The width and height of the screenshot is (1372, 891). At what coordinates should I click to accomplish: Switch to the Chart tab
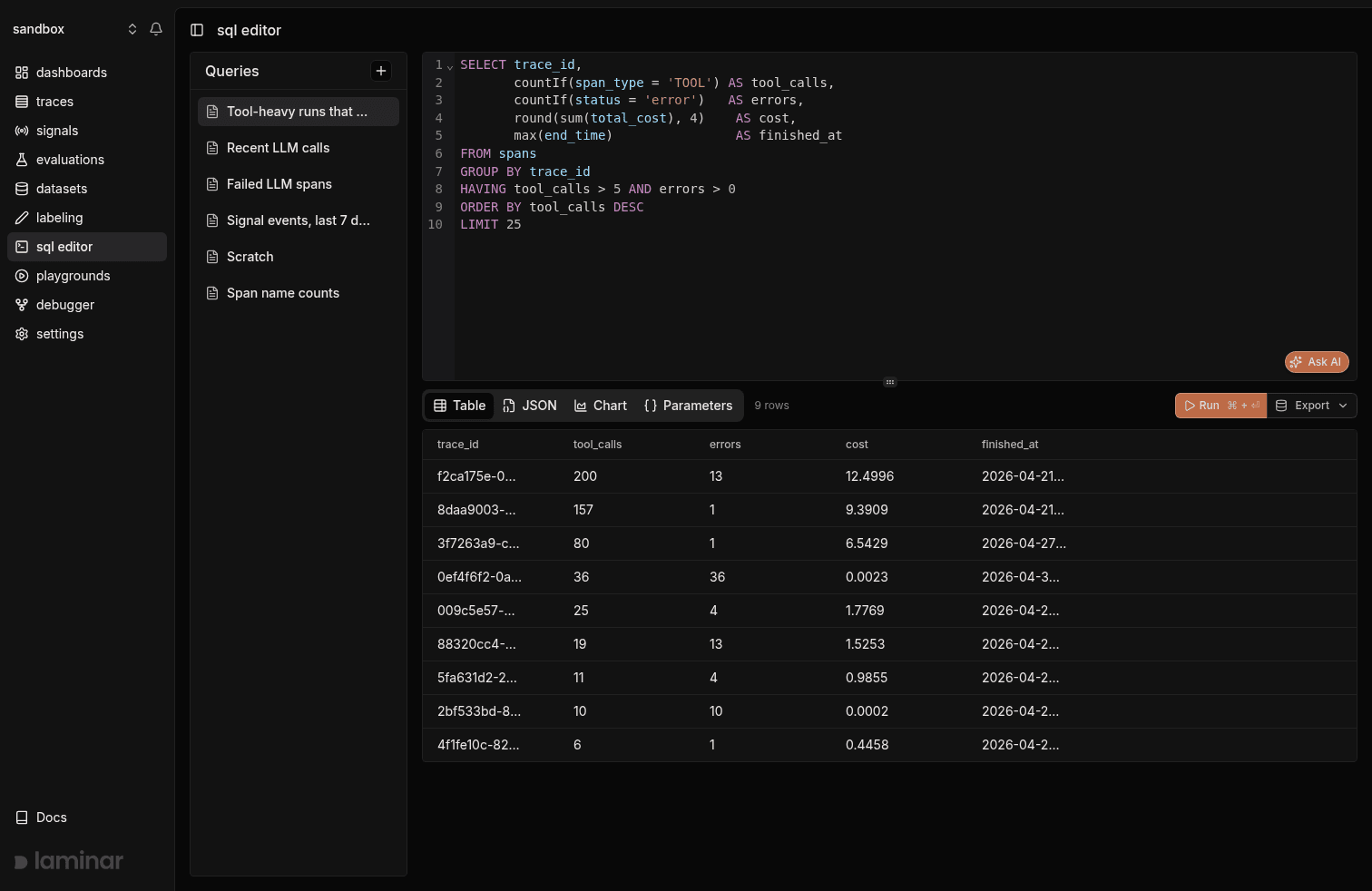[x=601, y=406]
